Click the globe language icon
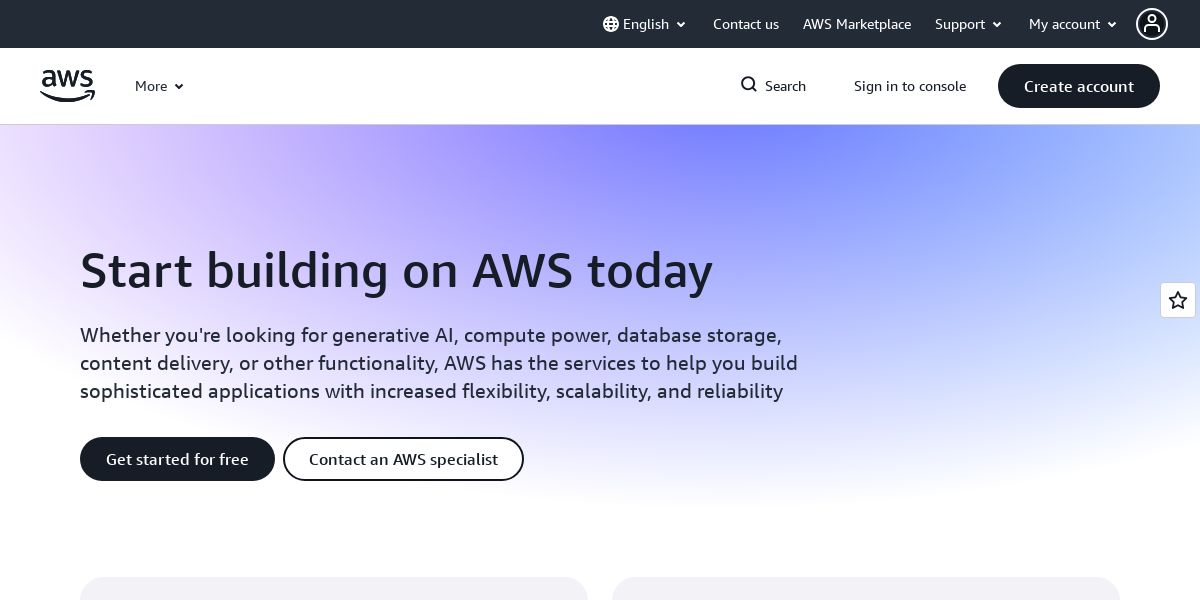Screen dimensions: 1200x600 [611, 24]
